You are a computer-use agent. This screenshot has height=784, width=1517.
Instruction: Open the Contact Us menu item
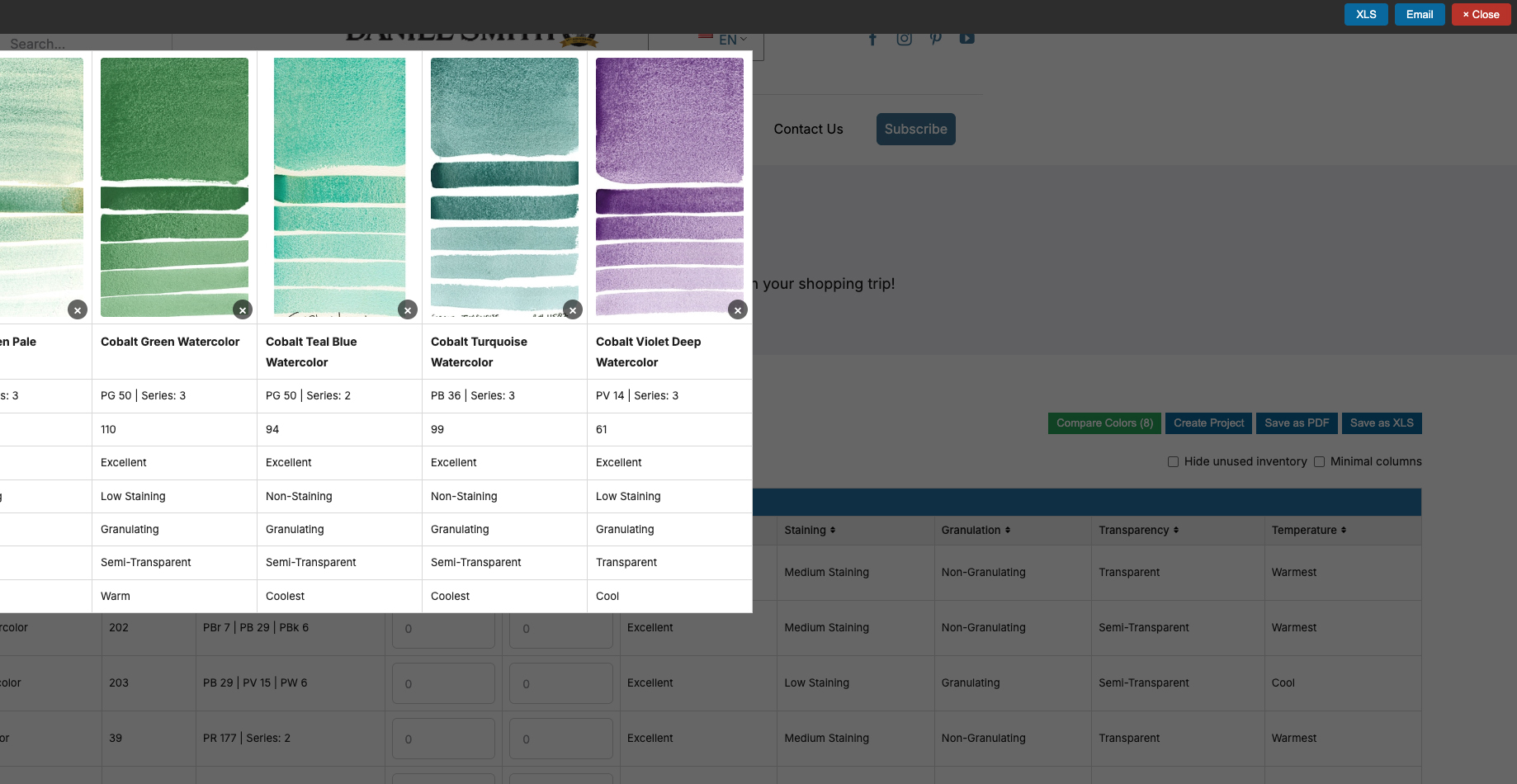tap(808, 129)
